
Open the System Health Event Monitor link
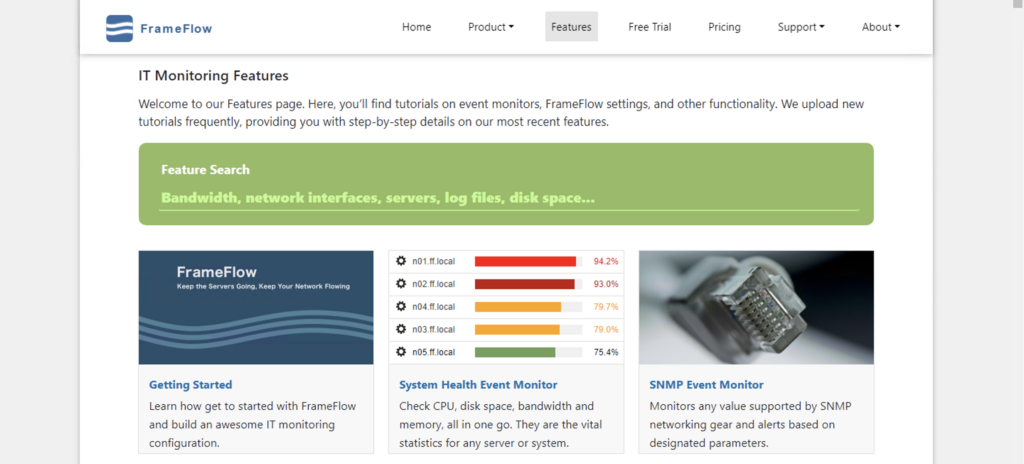(x=478, y=385)
